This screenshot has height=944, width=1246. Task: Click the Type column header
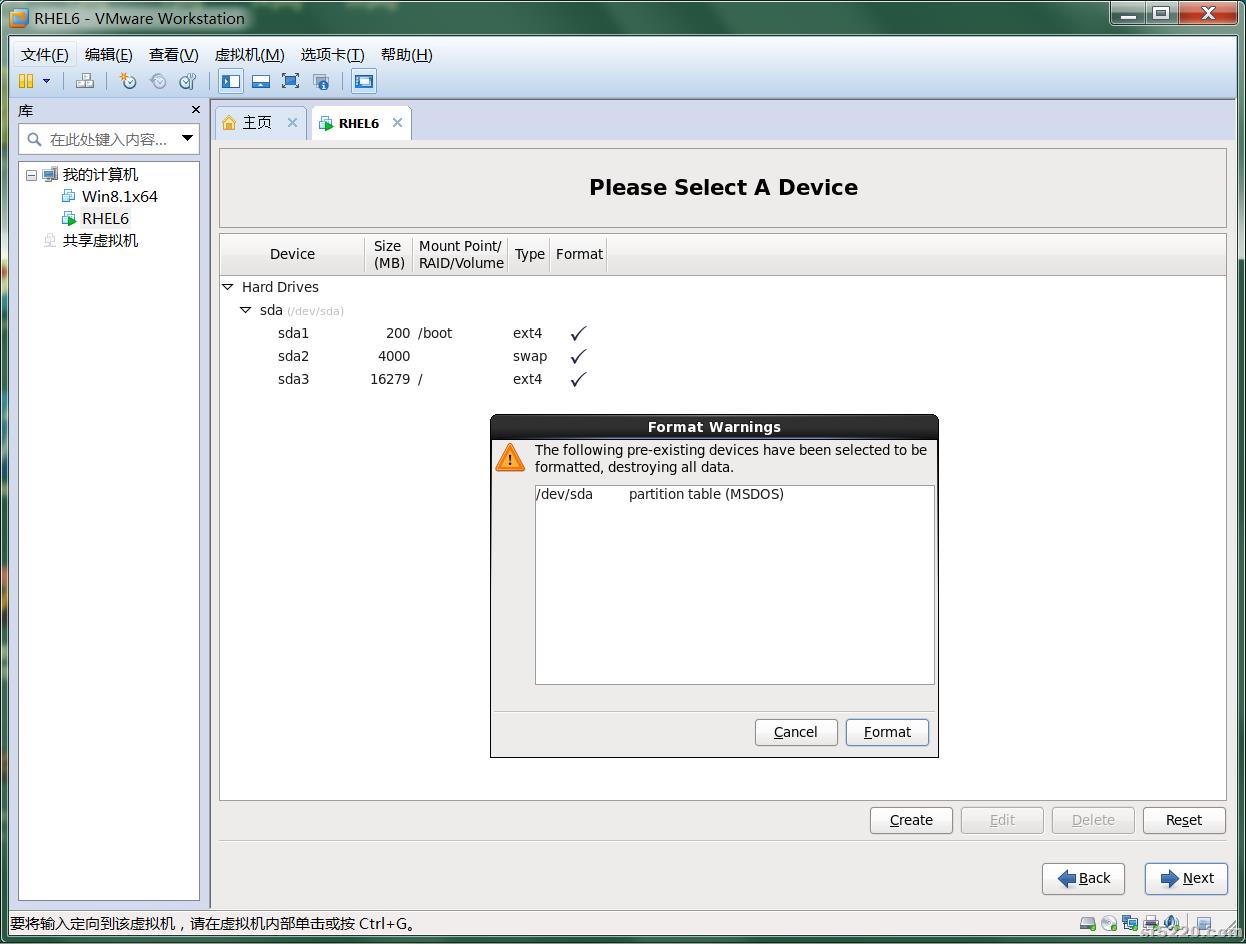(530, 254)
